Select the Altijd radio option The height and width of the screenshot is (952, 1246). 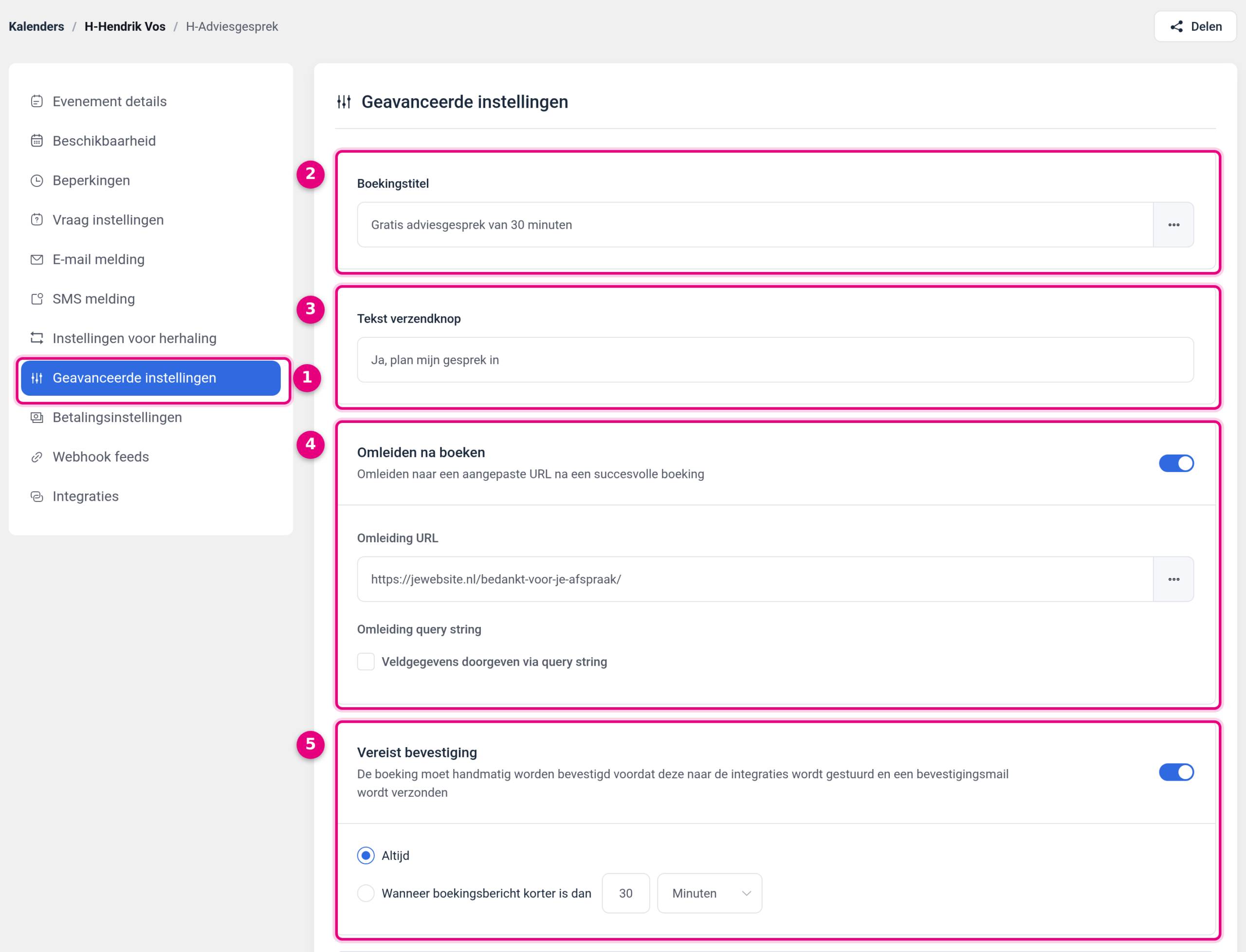point(366,856)
